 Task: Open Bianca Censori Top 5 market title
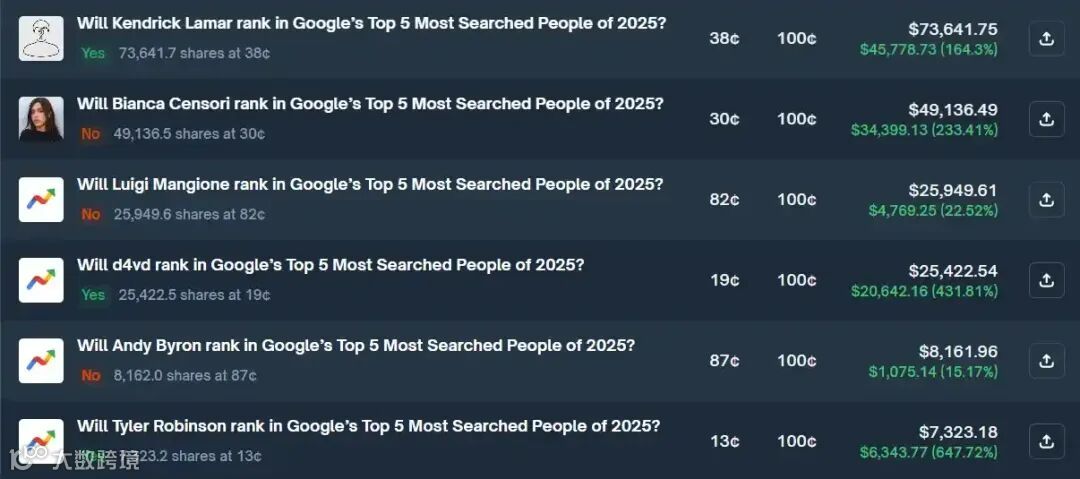point(370,104)
